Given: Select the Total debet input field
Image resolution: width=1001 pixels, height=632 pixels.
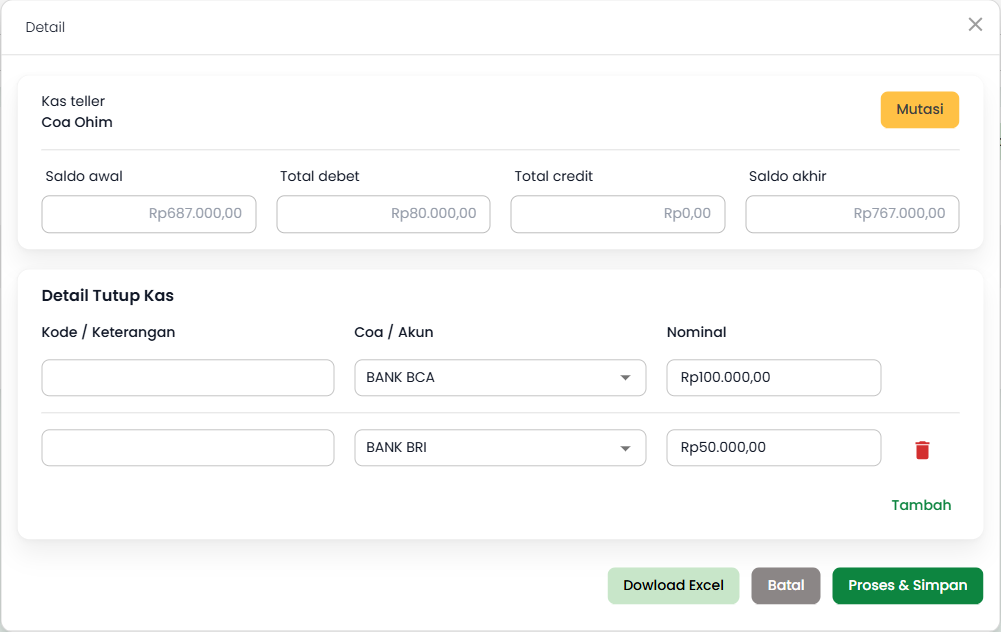Looking at the screenshot, I should click(x=383, y=214).
